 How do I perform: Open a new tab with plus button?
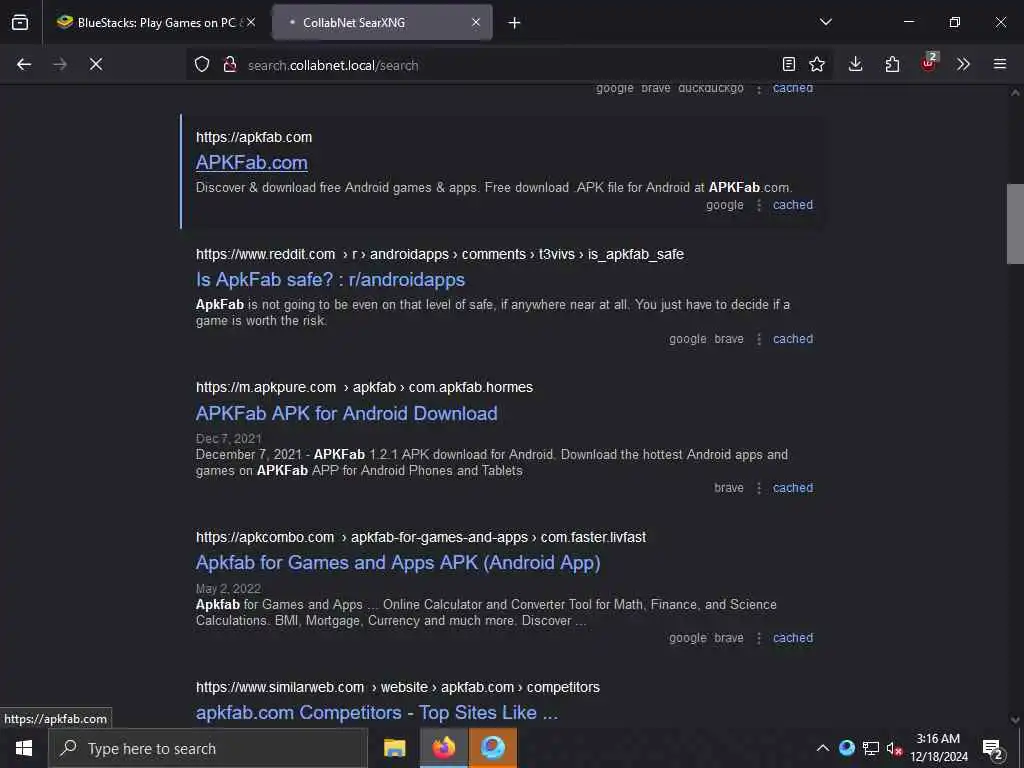(514, 23)
